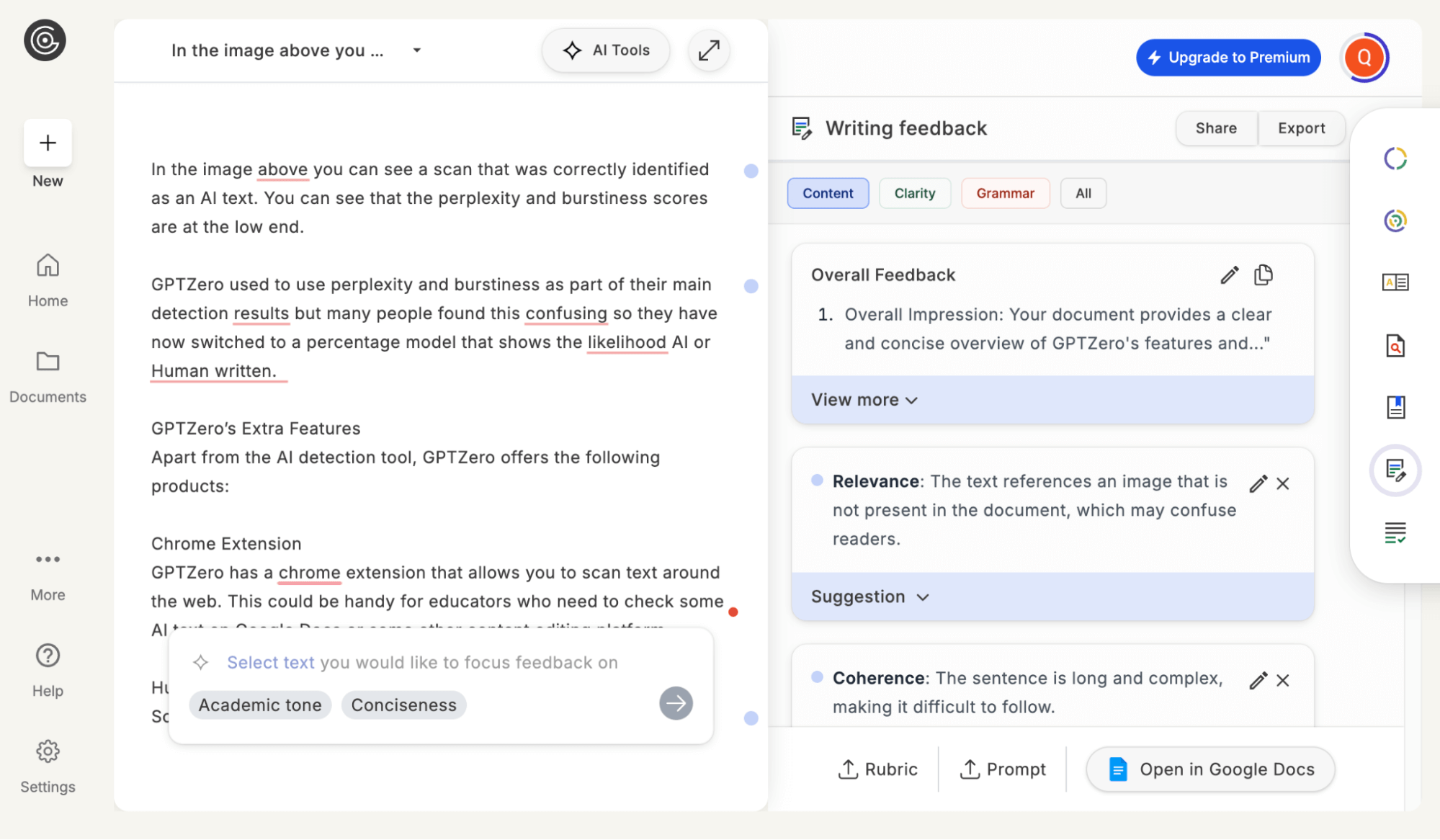Click the Export button

coord(1301,128)
